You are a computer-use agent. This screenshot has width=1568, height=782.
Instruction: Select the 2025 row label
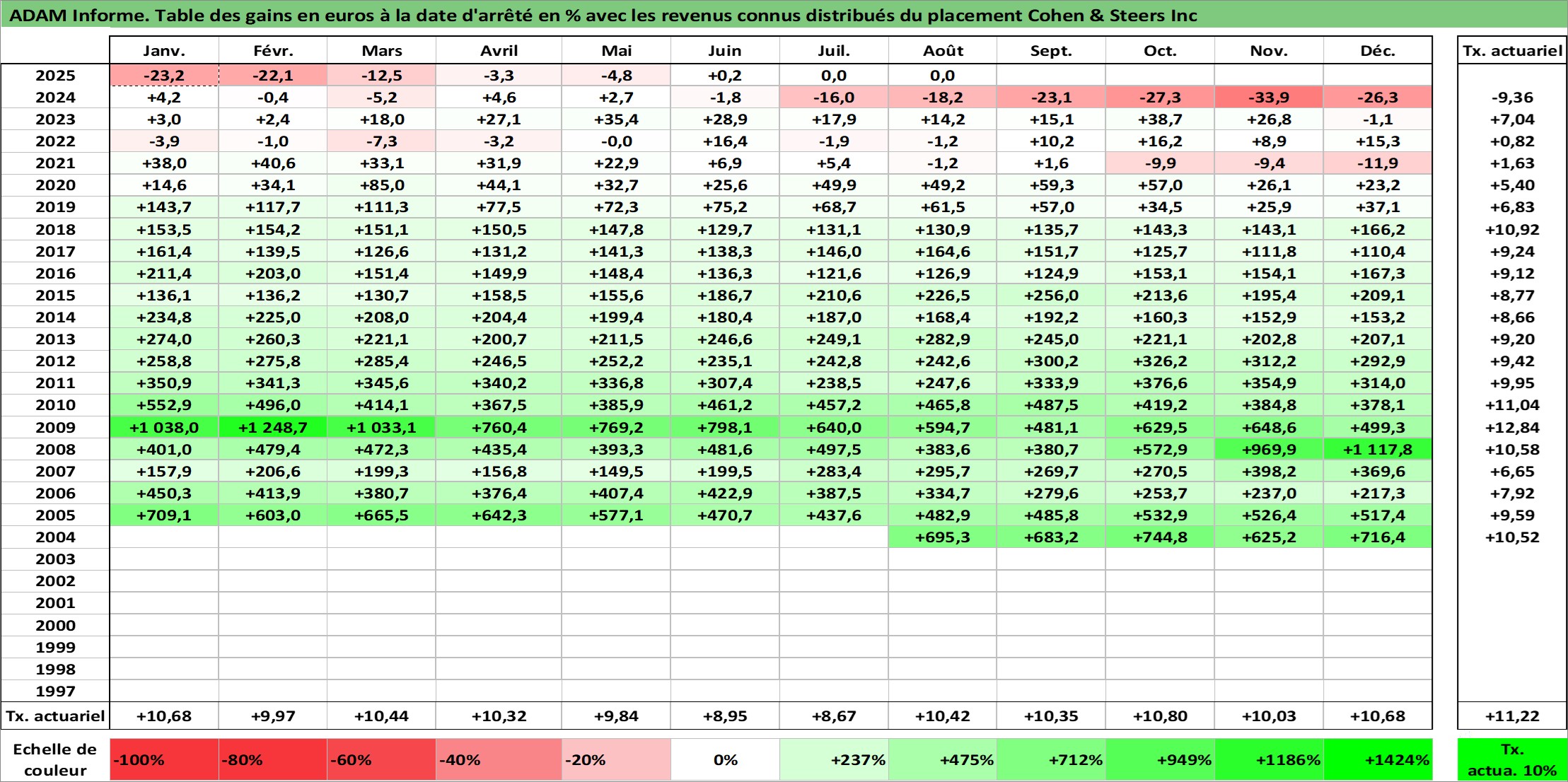tap(55, 76)
